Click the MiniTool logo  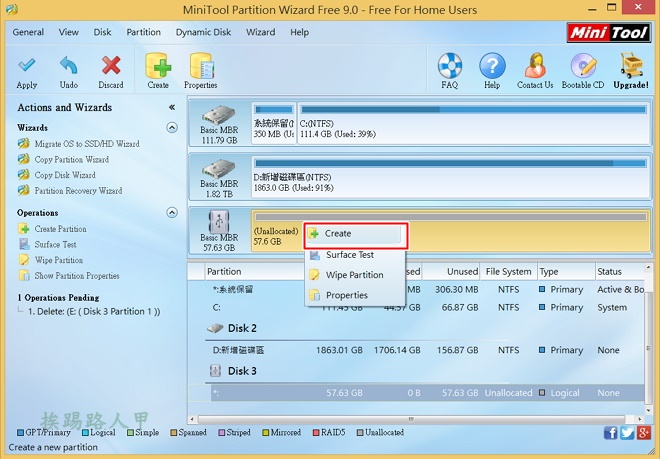[x=609, y=32]
